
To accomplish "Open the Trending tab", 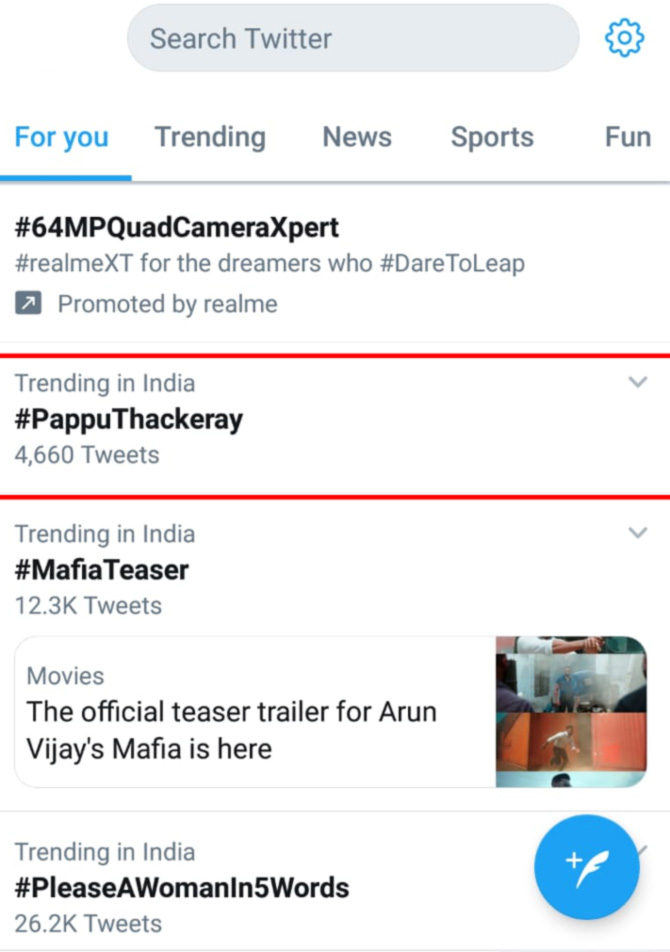I will (x=210, y=137).
